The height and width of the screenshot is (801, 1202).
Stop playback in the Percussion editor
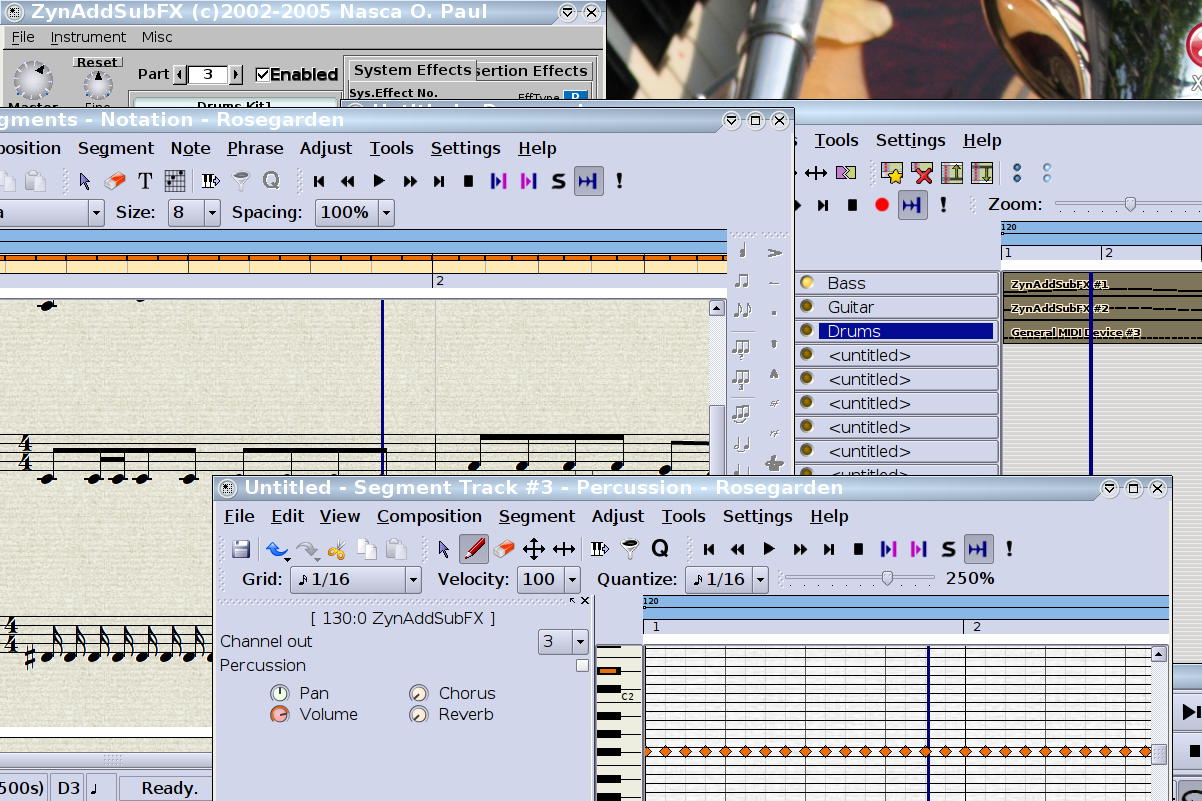pyautogui.click(x=858, y=549)
